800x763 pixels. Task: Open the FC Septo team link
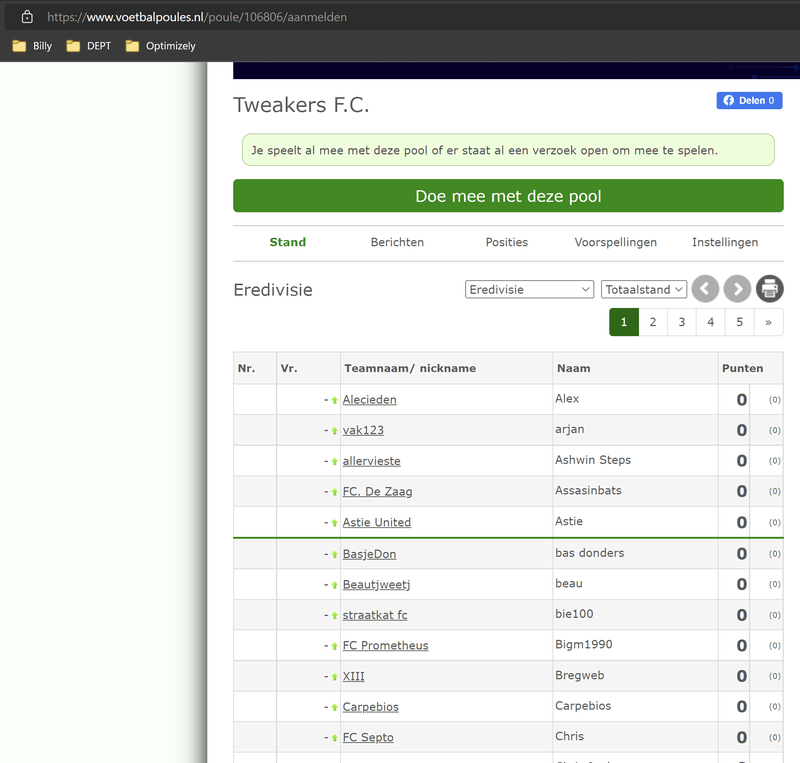(368, 737)
